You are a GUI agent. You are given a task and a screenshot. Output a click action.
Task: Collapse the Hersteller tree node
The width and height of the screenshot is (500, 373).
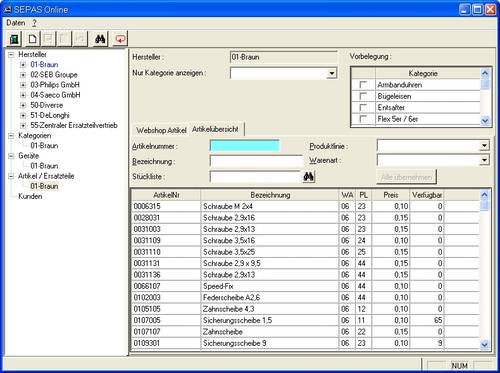[11, 54]
